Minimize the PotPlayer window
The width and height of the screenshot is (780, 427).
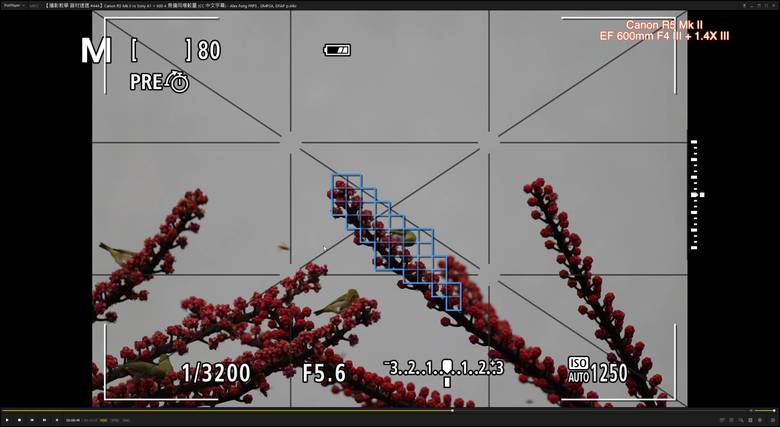pyautogui.click(x=752, y=6)
